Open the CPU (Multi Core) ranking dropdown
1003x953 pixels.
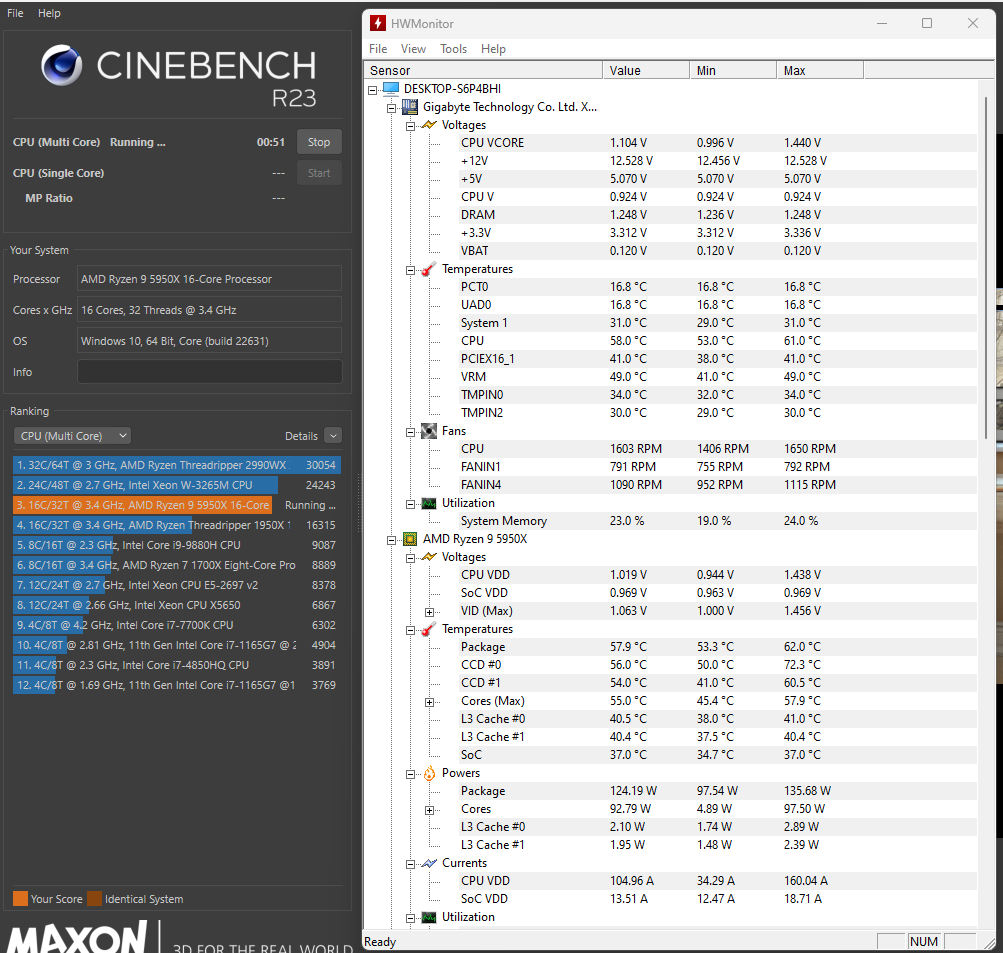(72, 436)
